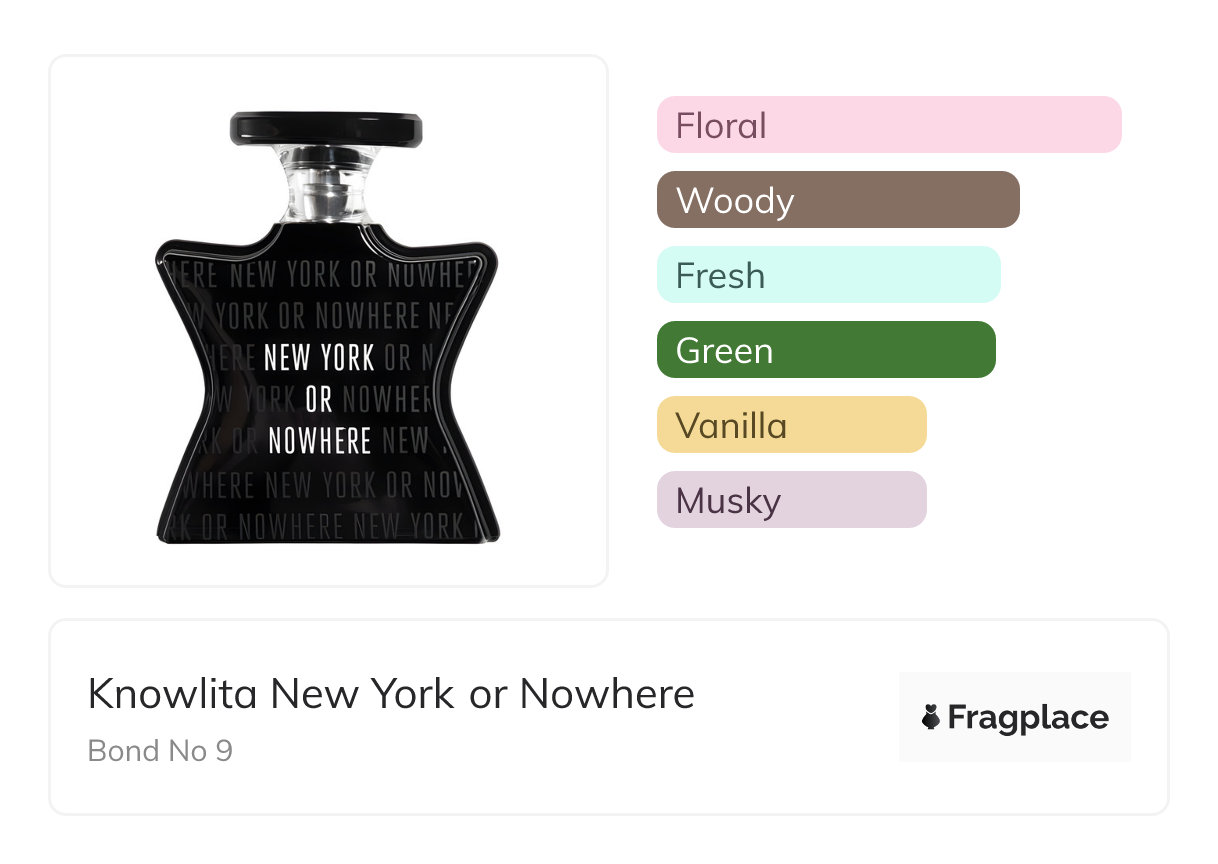1218x864 pixels.
Task: Select the pink Floral accord bar
Action: tap(889, 125)
